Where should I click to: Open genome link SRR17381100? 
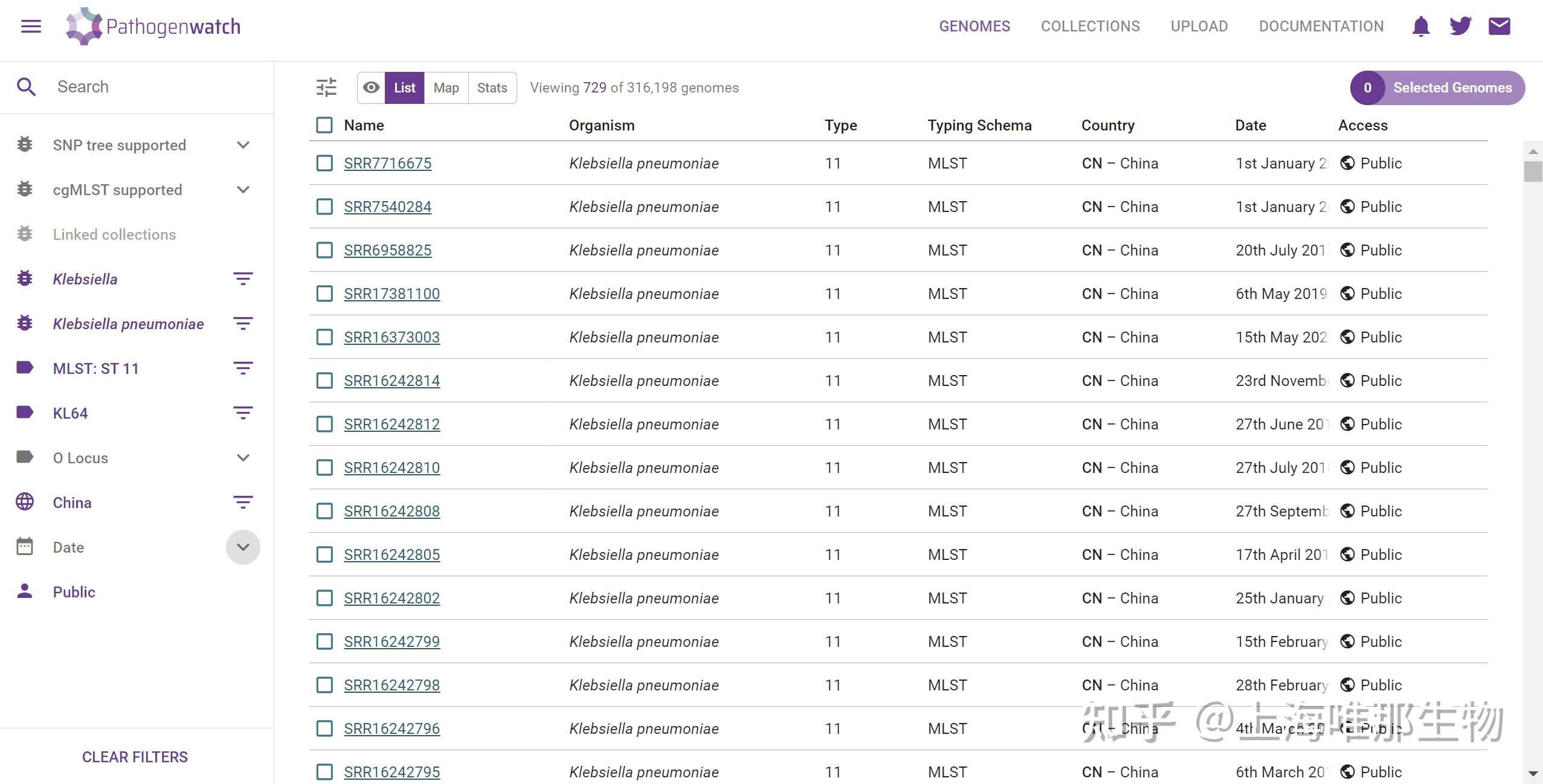coord(391,294)
